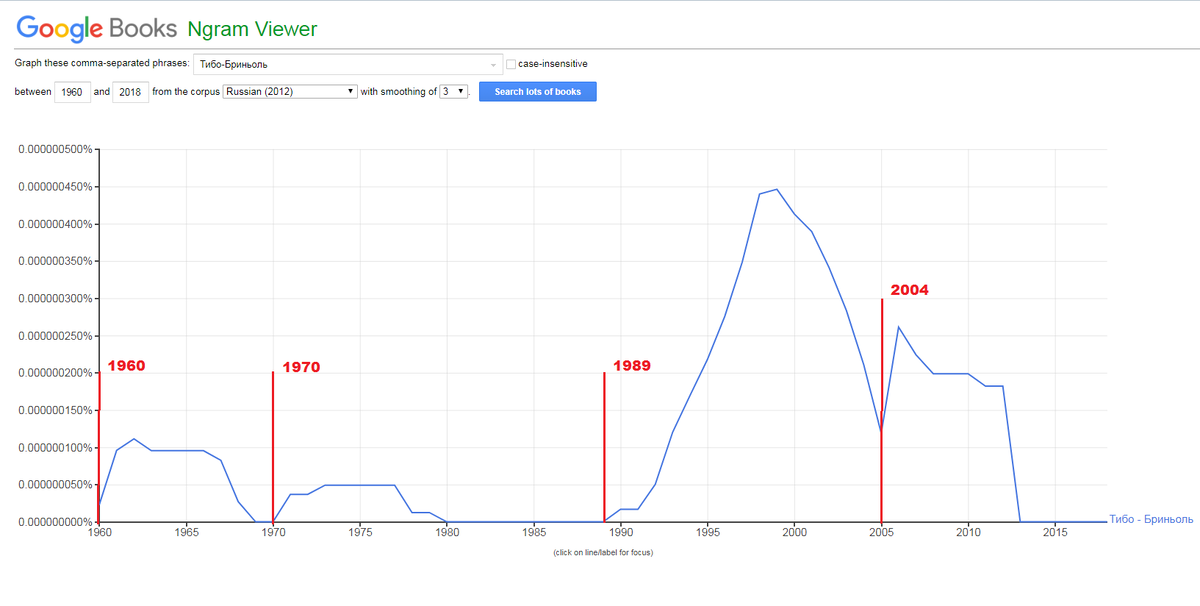The image size is (1200, 606).
Task: Open the phrase field dropdown arrow
Action: point(493,65)
